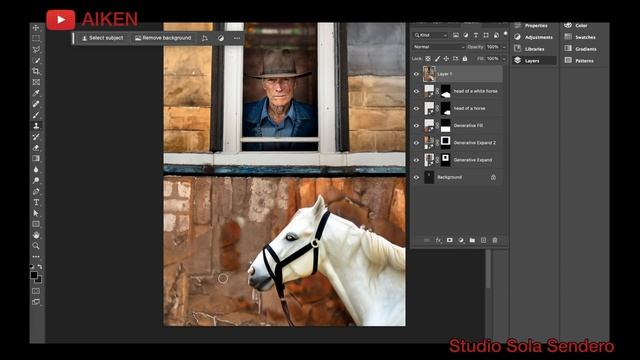The width and height of the screenshot is (640, 360).
Task: Toggle lock transparent pixels
Action: tap(428, 59)
